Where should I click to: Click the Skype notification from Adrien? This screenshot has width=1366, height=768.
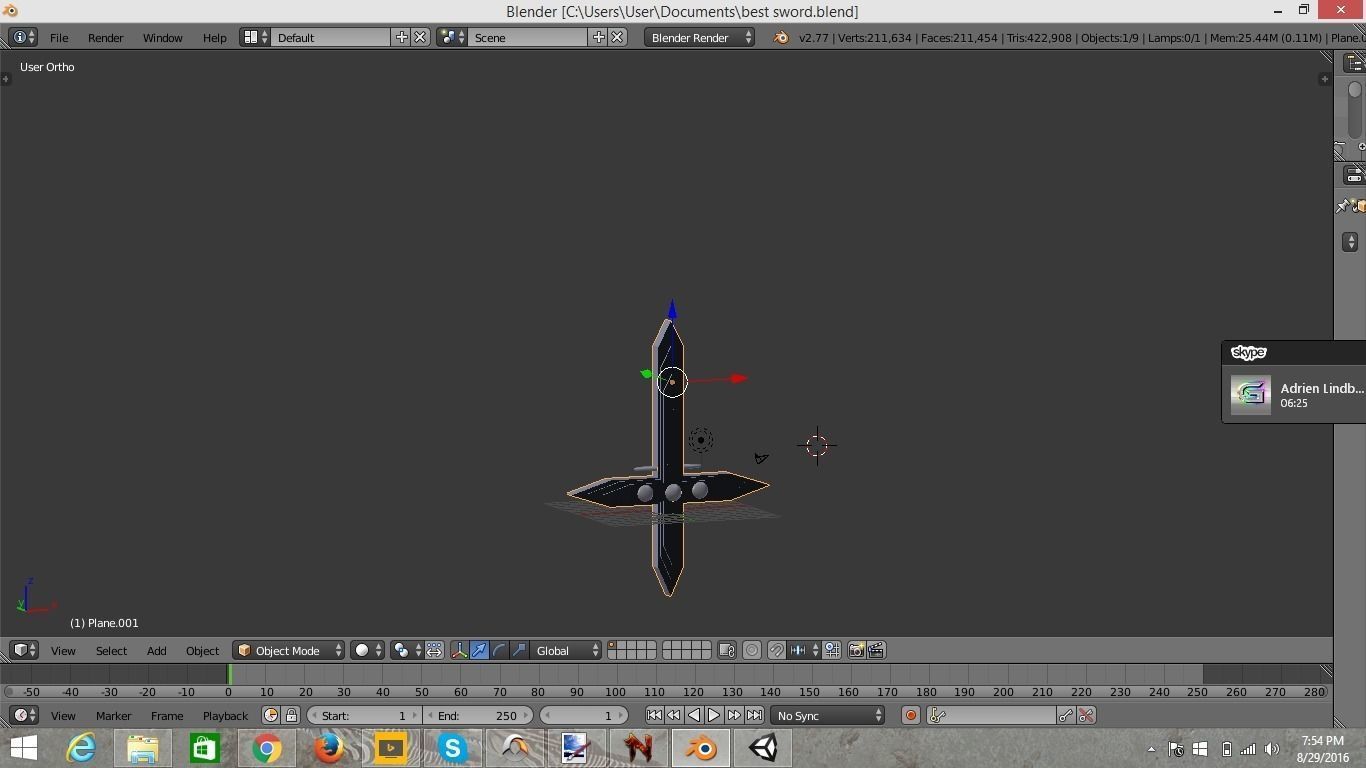click(x=1294, y=382)
